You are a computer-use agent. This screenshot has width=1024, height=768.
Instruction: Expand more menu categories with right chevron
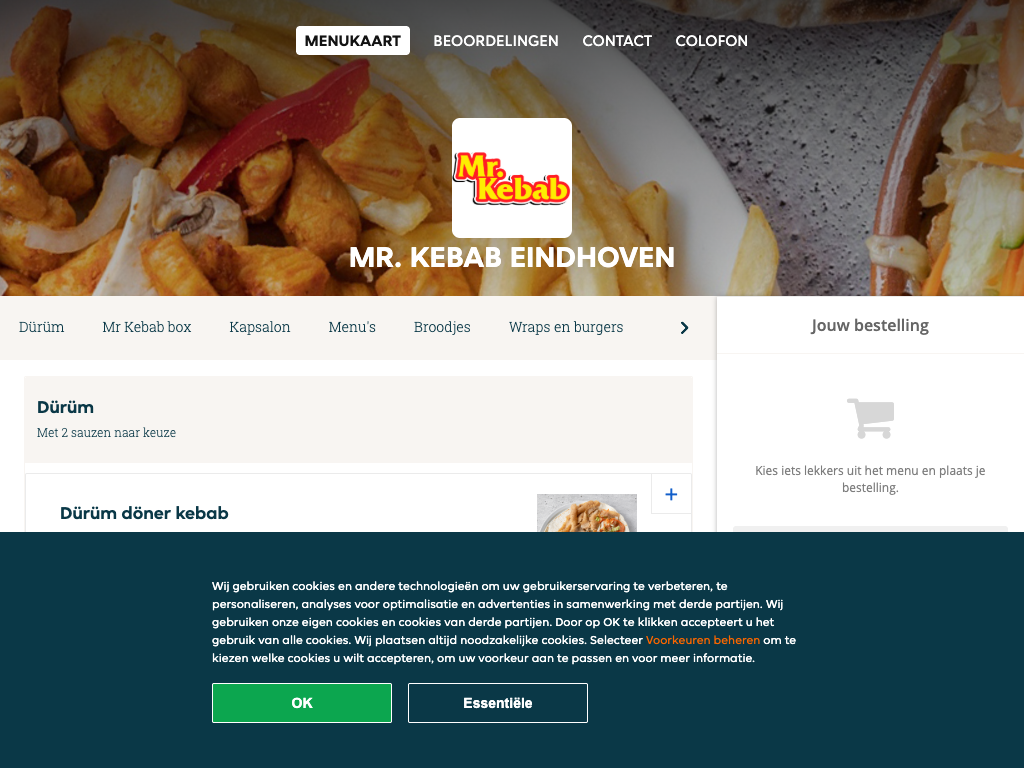tap(684, 328)
